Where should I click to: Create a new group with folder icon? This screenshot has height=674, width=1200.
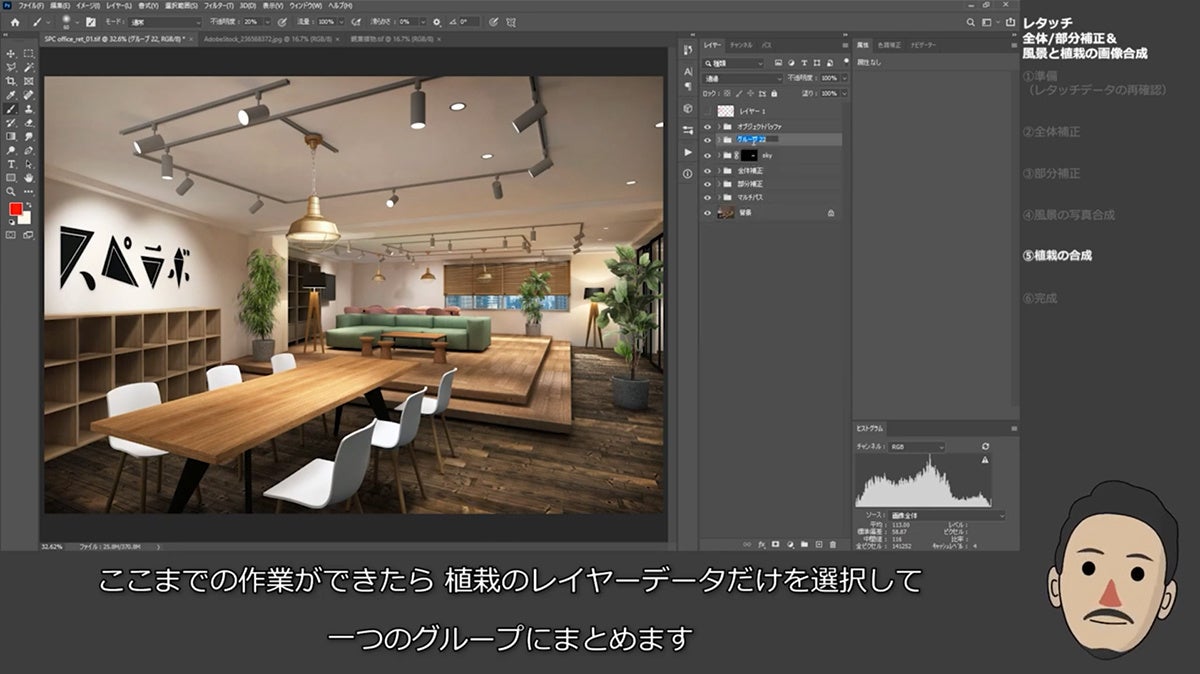point(804,544)
